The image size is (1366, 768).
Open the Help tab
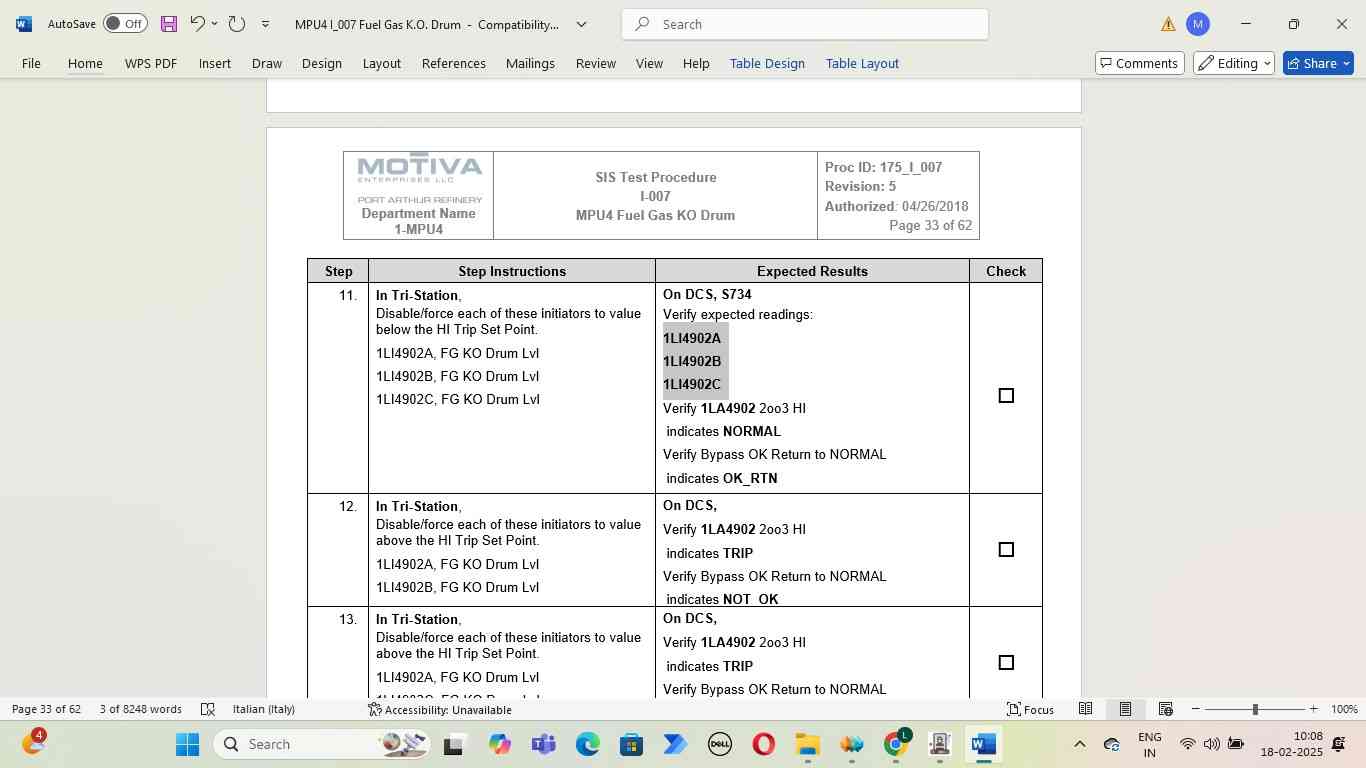click(x=696, y=63)
